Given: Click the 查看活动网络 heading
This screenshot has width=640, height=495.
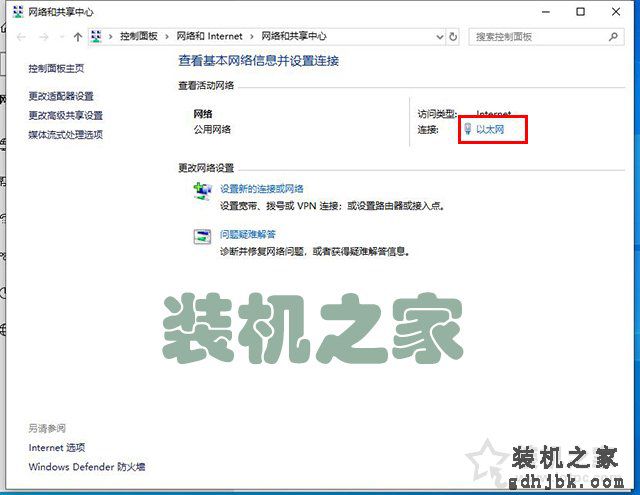Looking at the screenshot, I should [x=206, y=86].
